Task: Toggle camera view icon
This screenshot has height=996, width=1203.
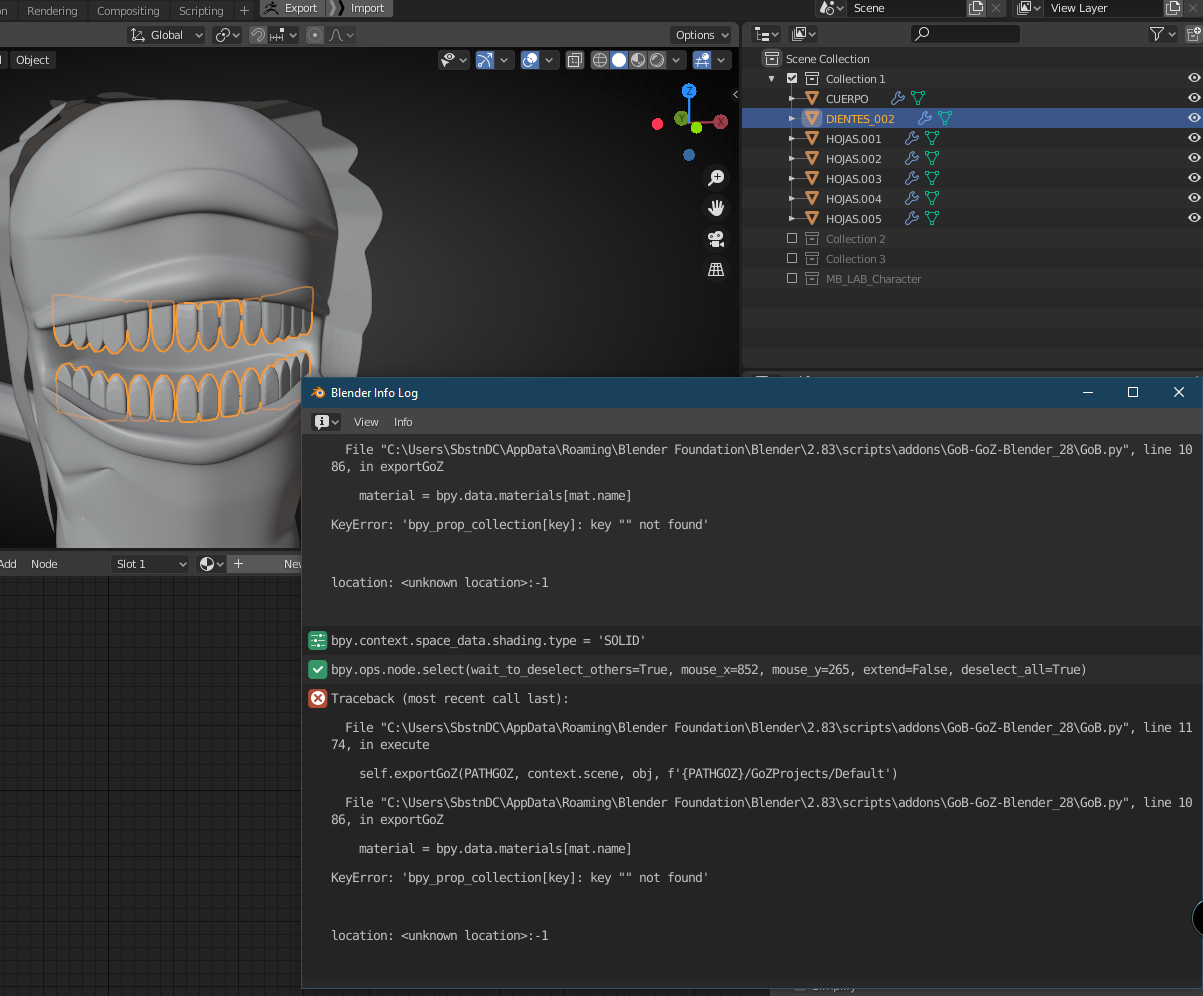Action: click(x=716, y=239)
